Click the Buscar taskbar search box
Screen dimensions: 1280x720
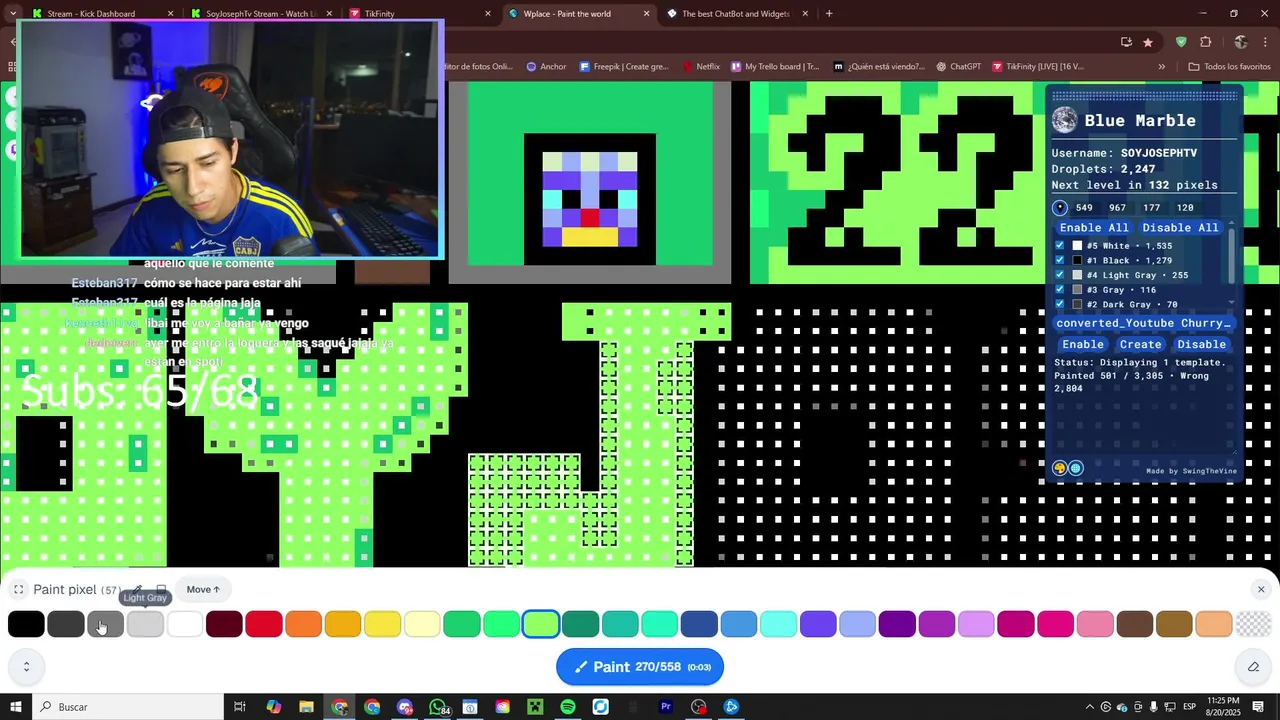128,707
